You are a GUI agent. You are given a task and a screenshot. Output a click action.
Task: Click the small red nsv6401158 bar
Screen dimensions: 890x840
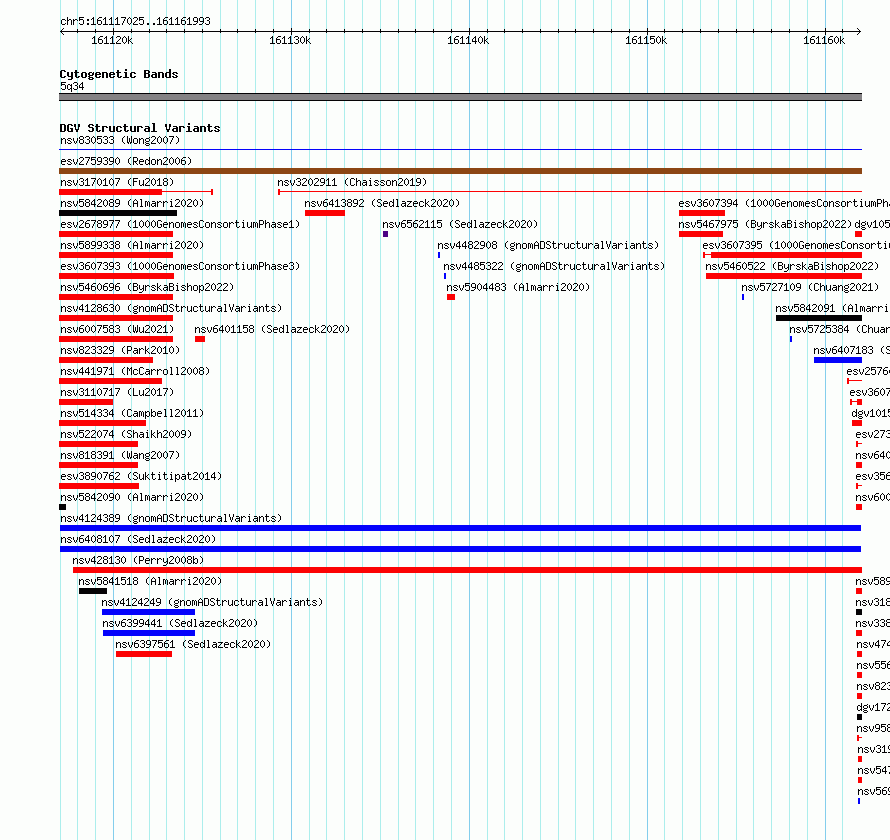[x=200, y=339]
